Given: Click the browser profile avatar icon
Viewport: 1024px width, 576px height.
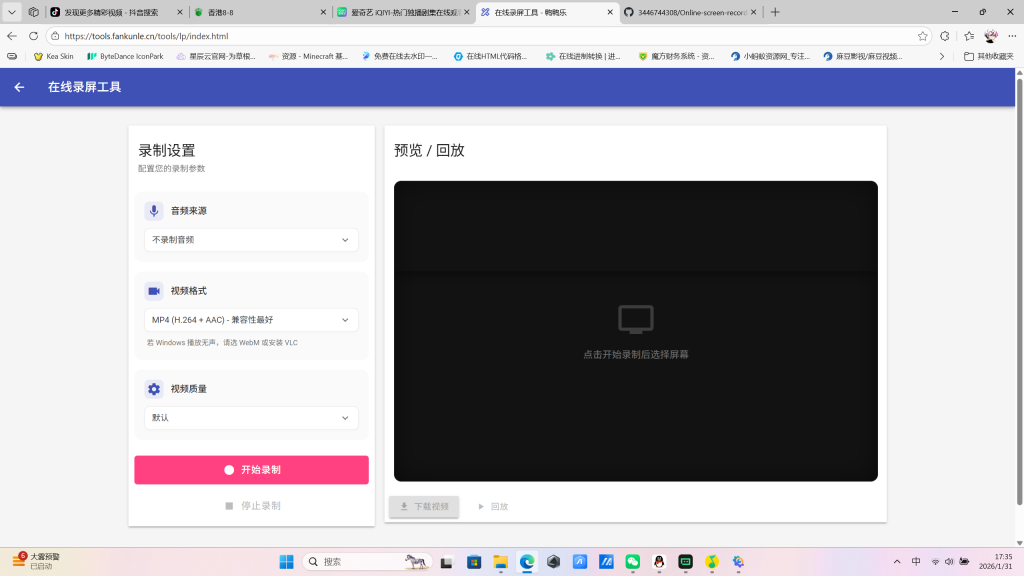Looking at the screenshot, I should pos(990,33).
